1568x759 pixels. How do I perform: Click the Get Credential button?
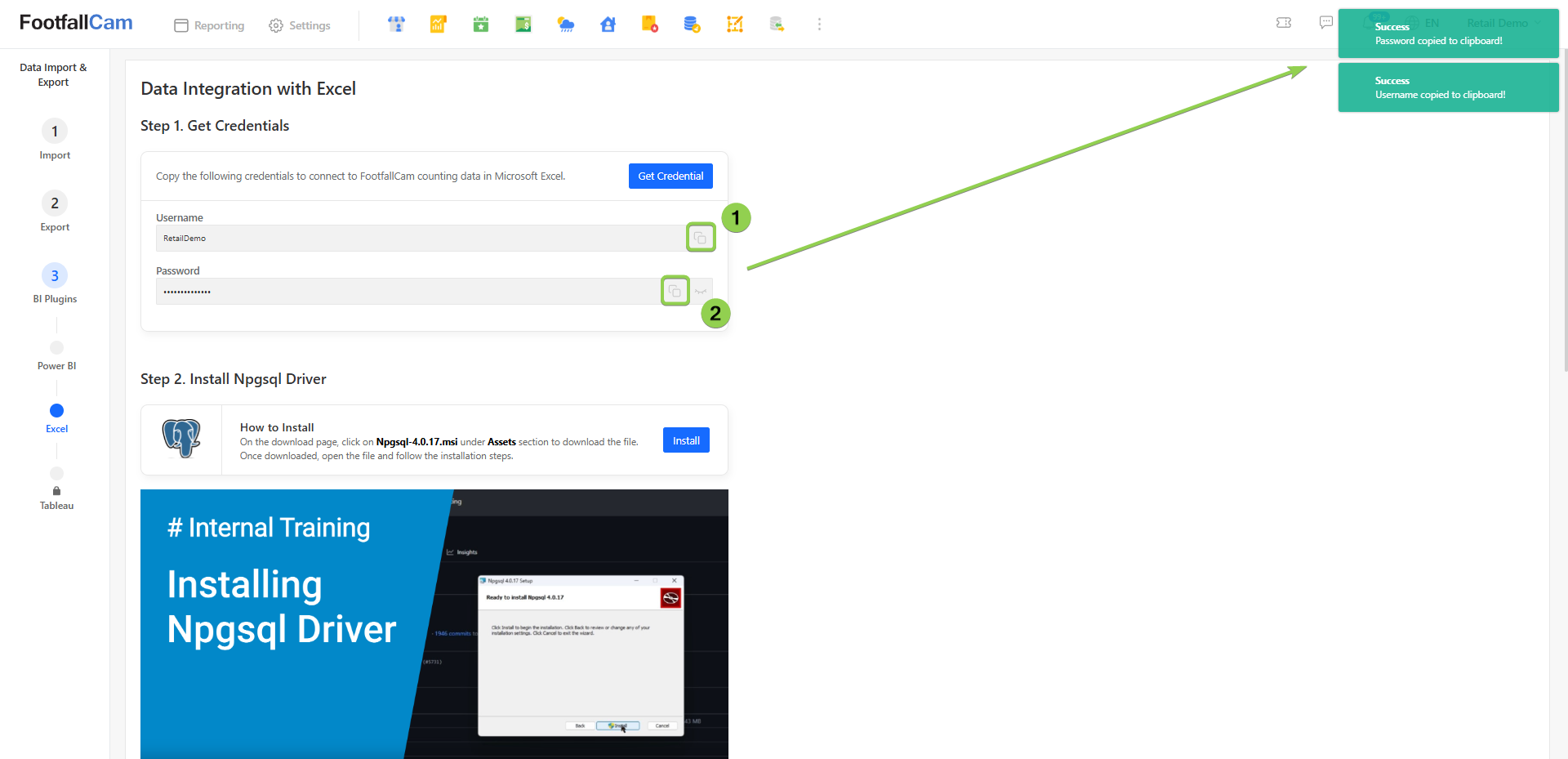670,176
